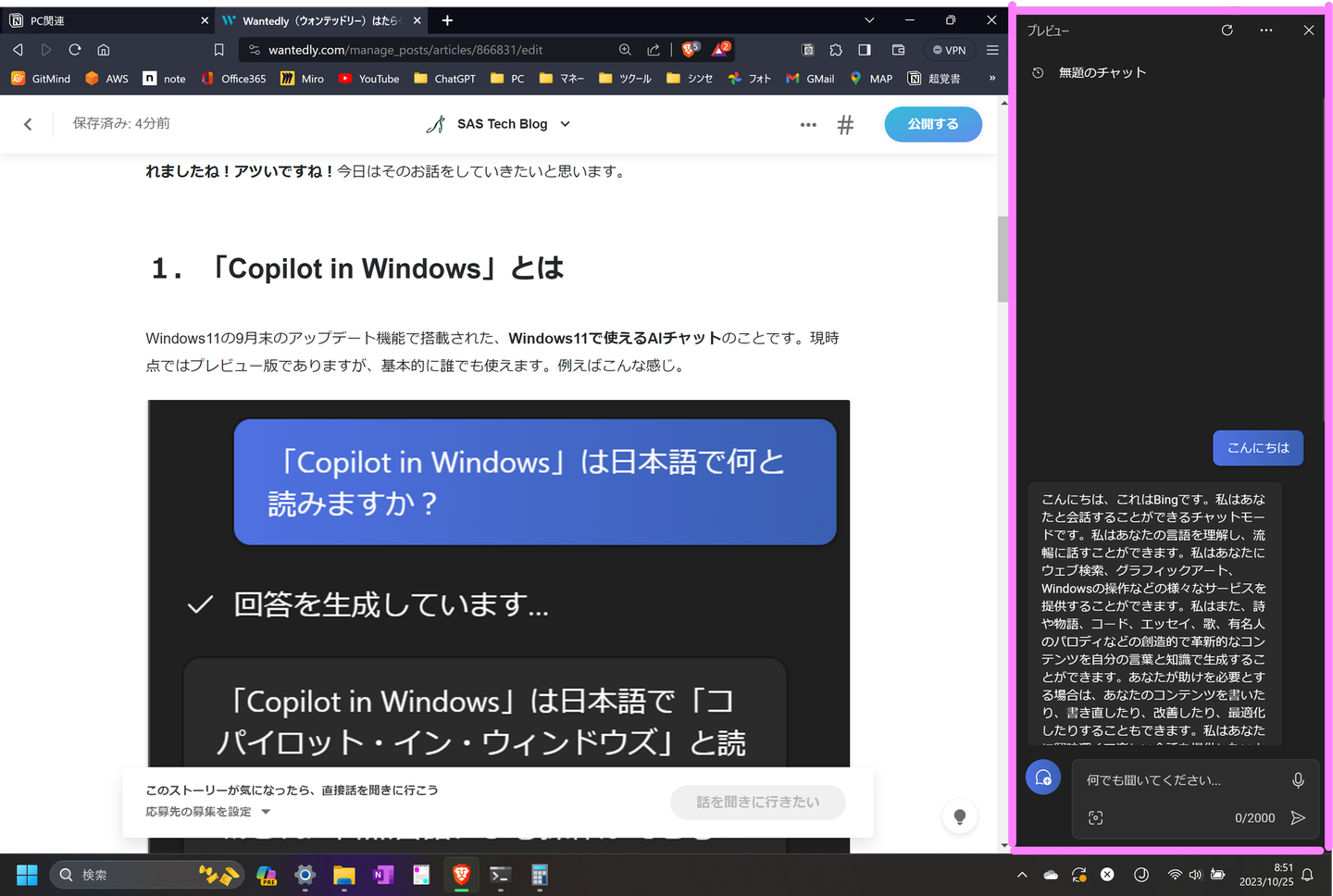Viewport: 1333px width, 896px height.
Task: Open the note bookmark
Action: tap(164, 79)
